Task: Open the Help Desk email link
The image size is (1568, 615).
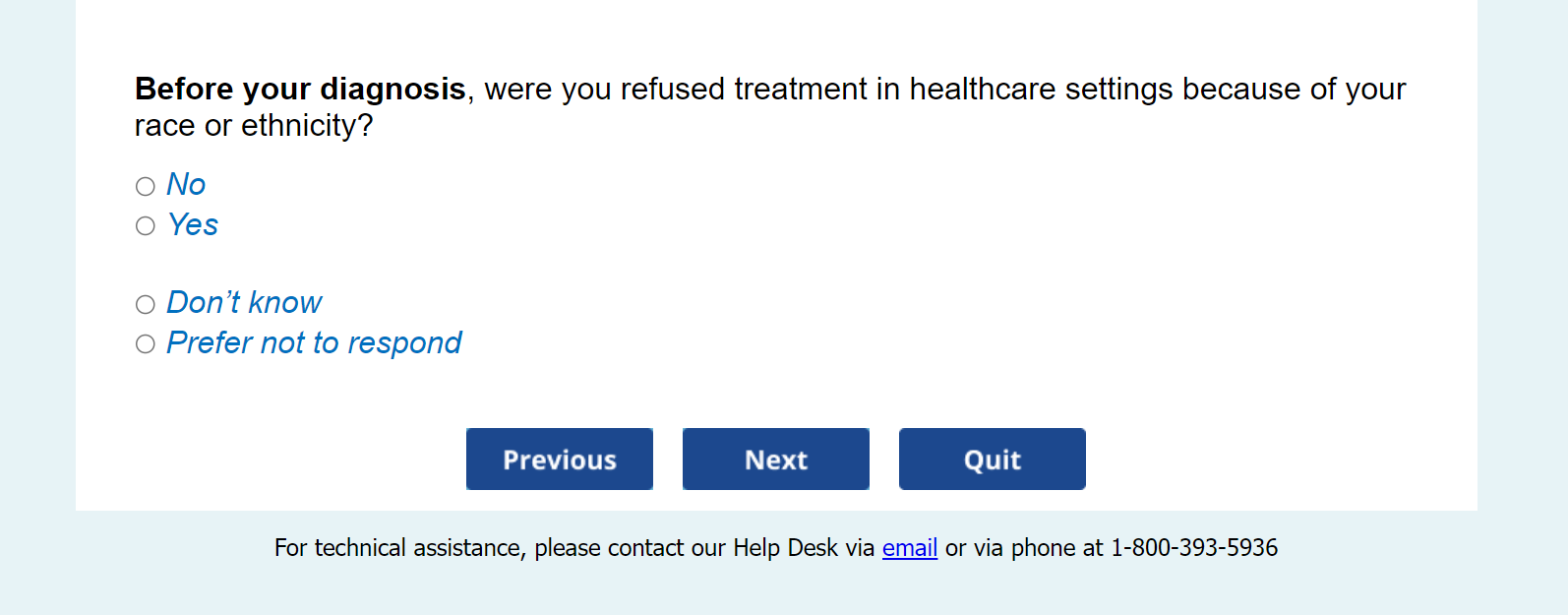Action: pos(909,548)
